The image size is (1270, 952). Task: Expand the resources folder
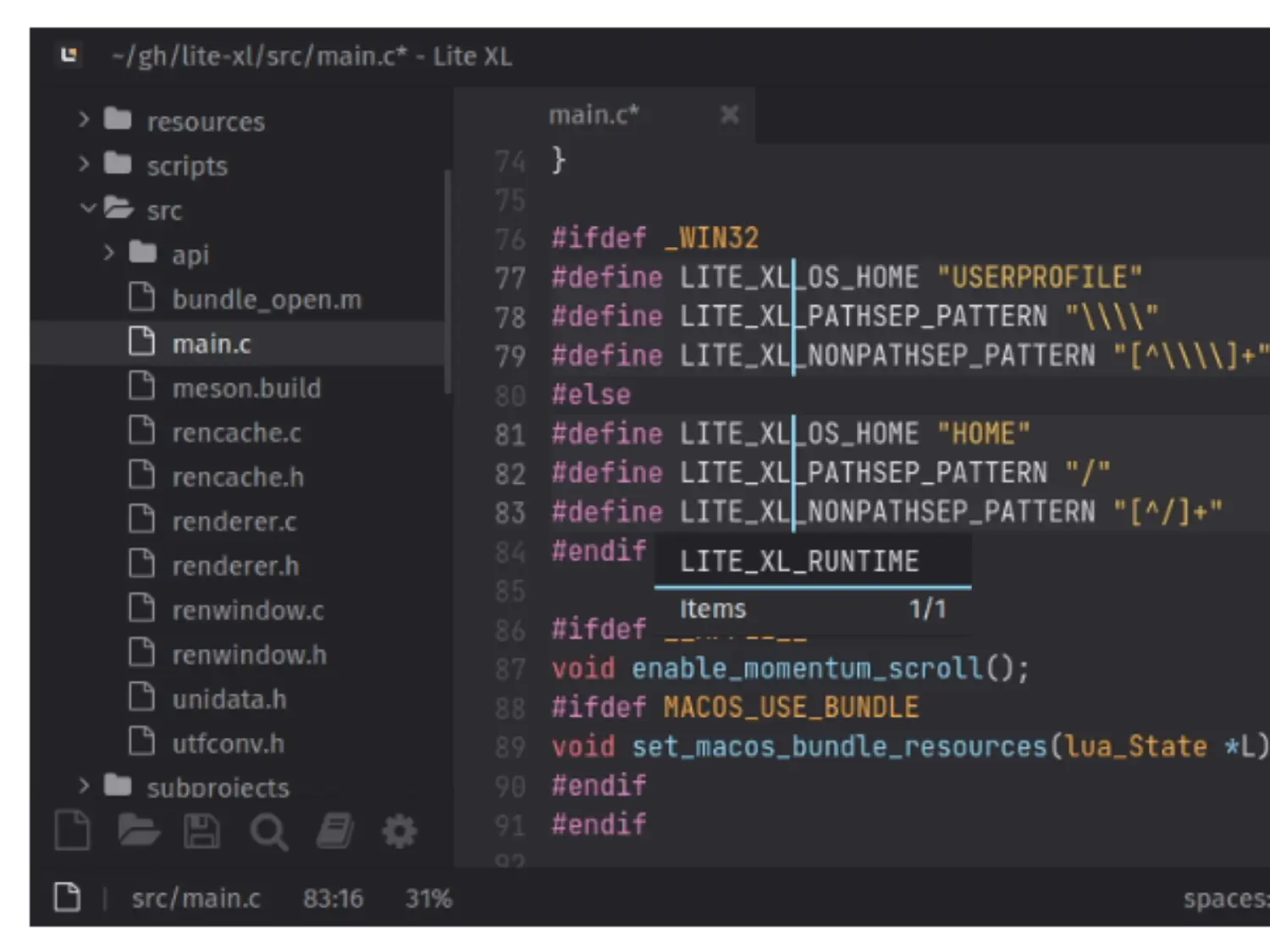click(84, 120)
